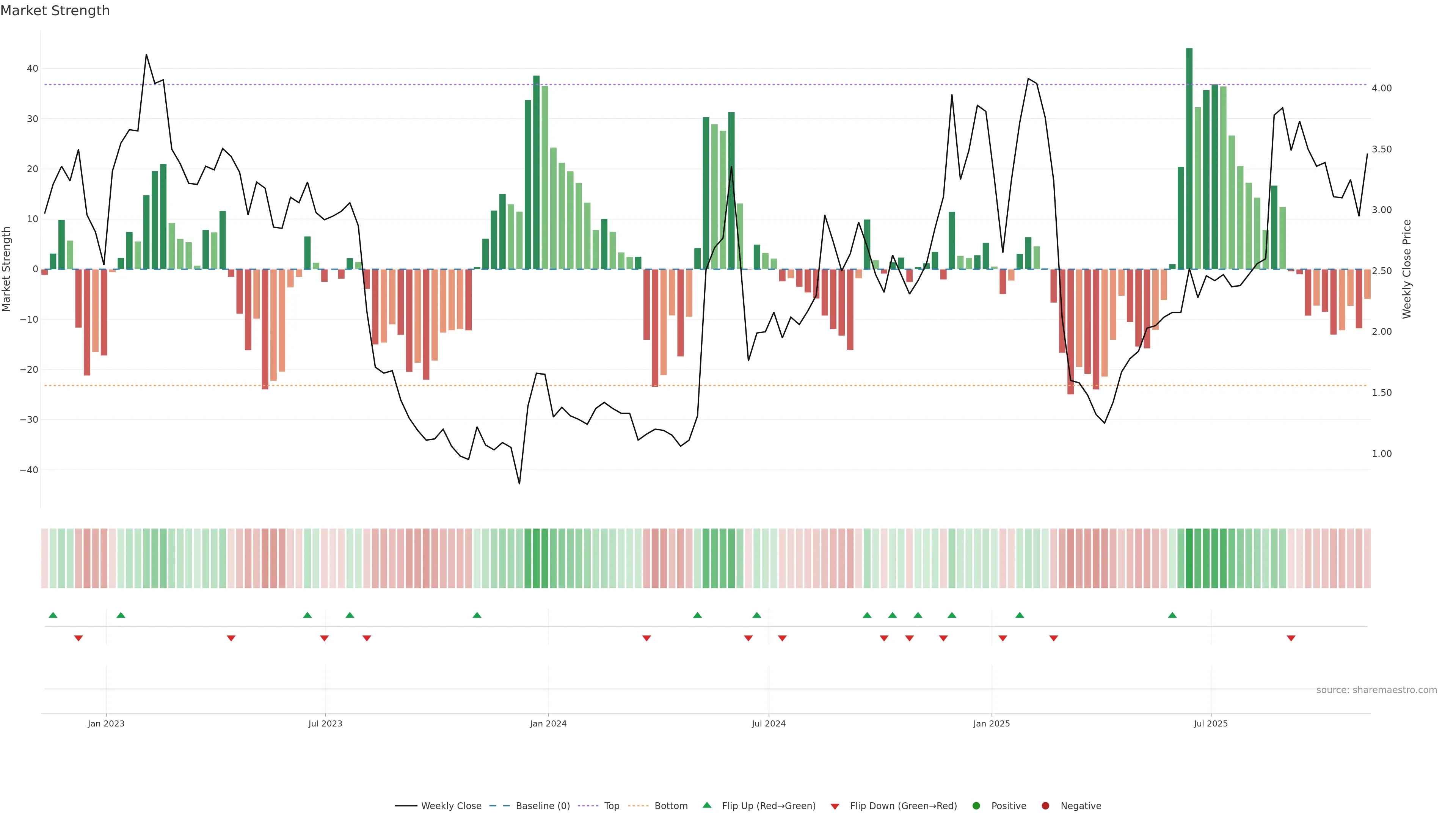Click the red Flip Down triangle legend icon

tap(835, 806)
